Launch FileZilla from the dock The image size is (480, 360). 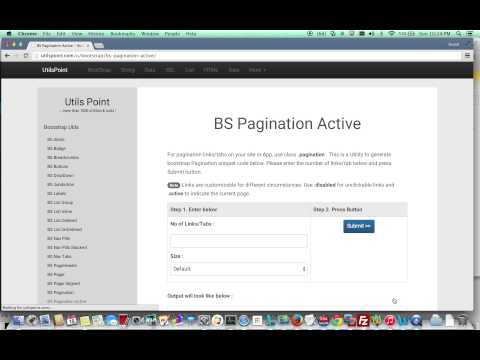click(363, 321)
